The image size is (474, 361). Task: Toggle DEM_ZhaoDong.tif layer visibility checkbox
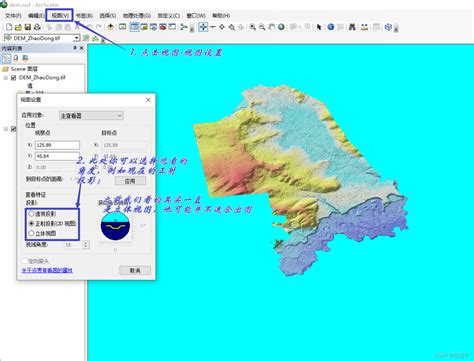[14, 78]
